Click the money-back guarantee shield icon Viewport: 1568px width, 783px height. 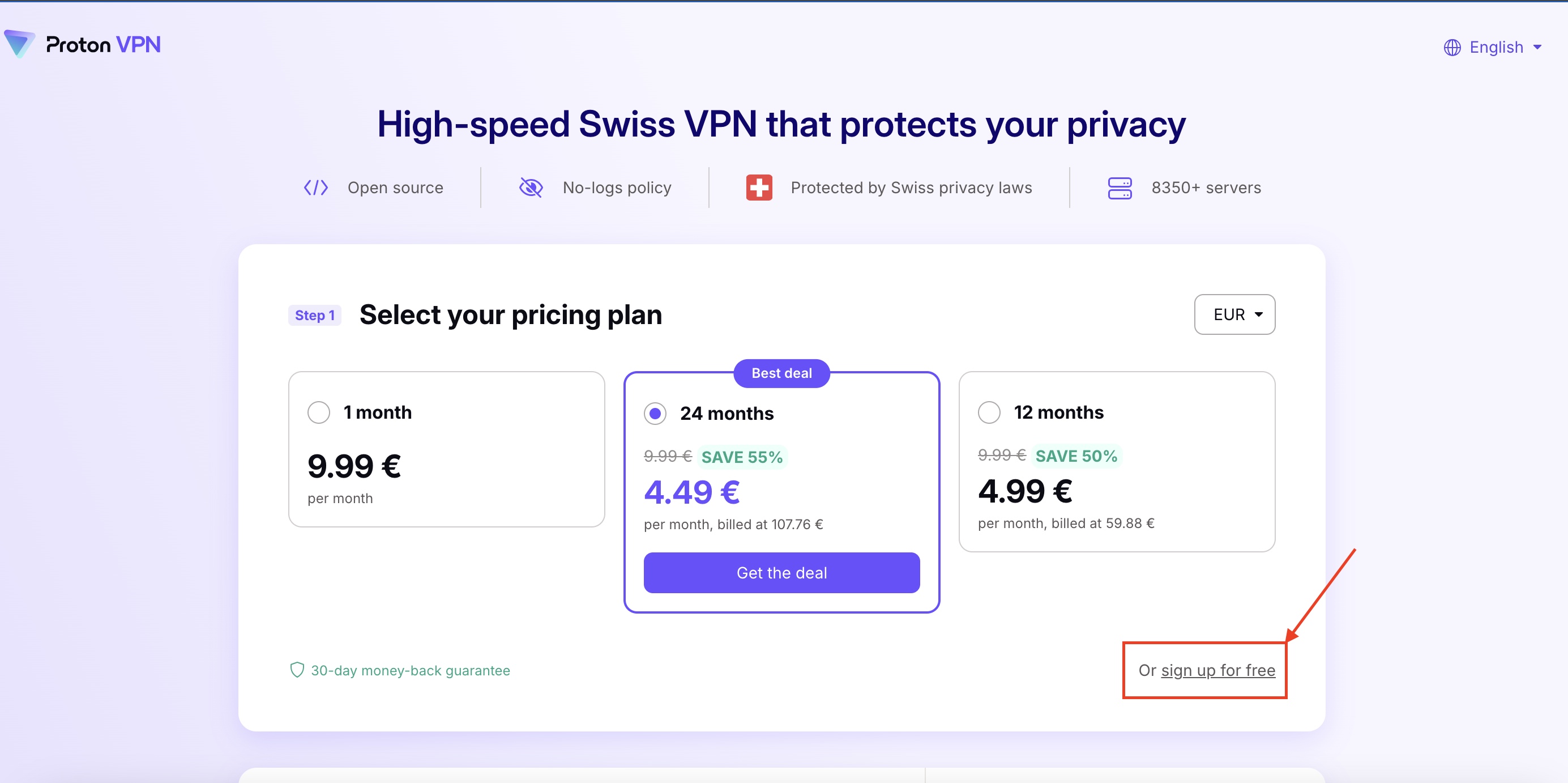tap(297, 670)
